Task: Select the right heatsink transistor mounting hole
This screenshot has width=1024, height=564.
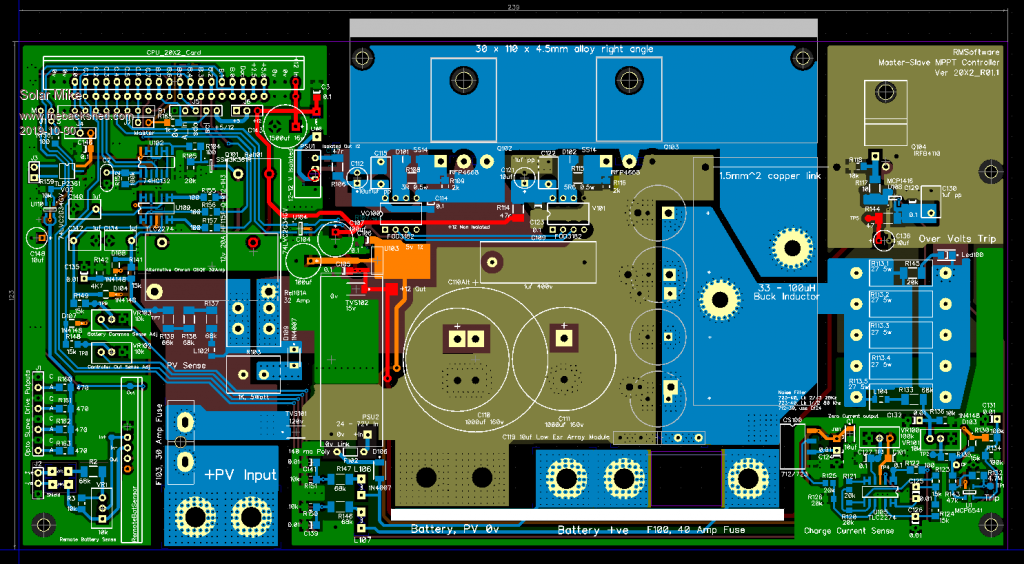Action: pos(628,78)
